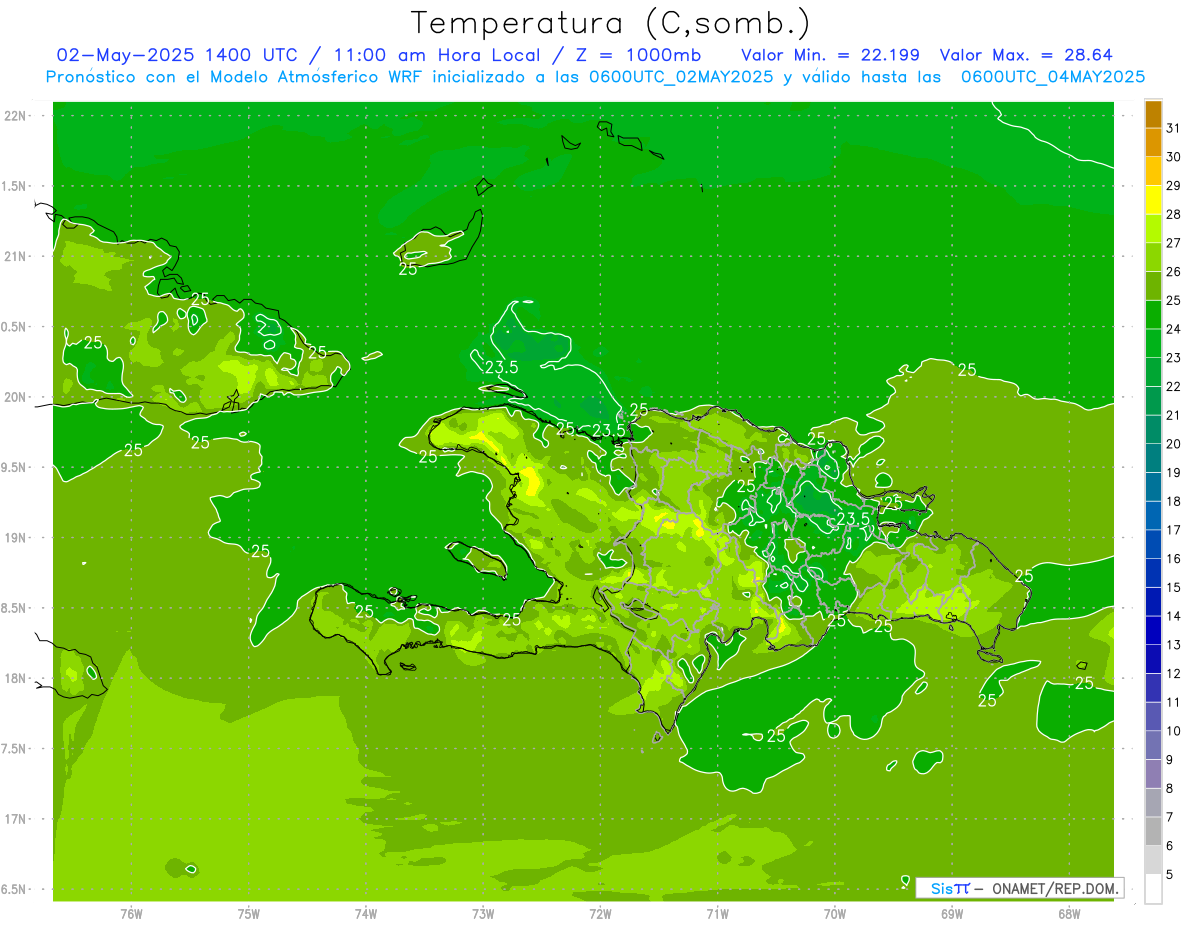Click the "ONAMET/REP.DOM." credit label
Viewport: 1200px width, 927px height.
coord(1057,888)
